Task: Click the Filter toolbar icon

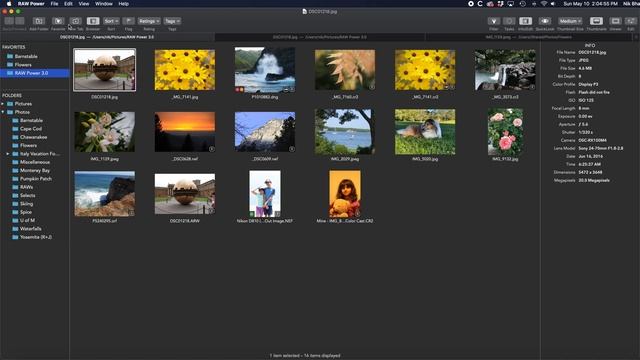Action: click(x=494, y=21)
